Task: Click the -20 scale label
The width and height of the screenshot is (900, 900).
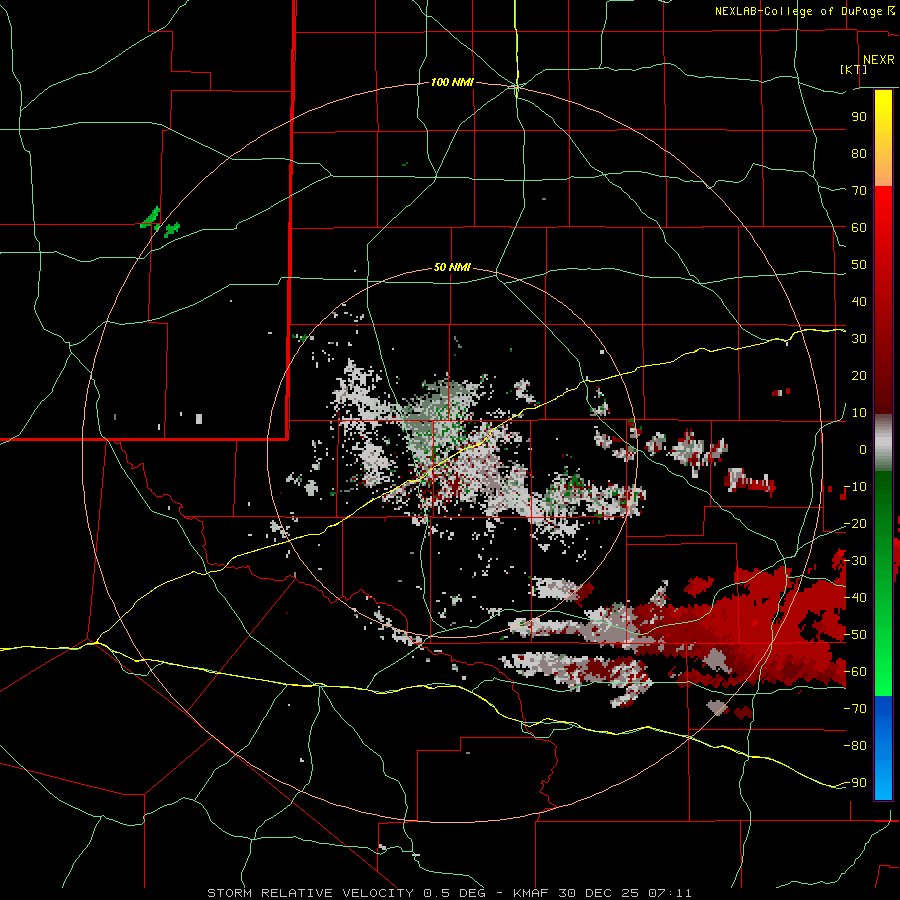Action: (855, 523)
